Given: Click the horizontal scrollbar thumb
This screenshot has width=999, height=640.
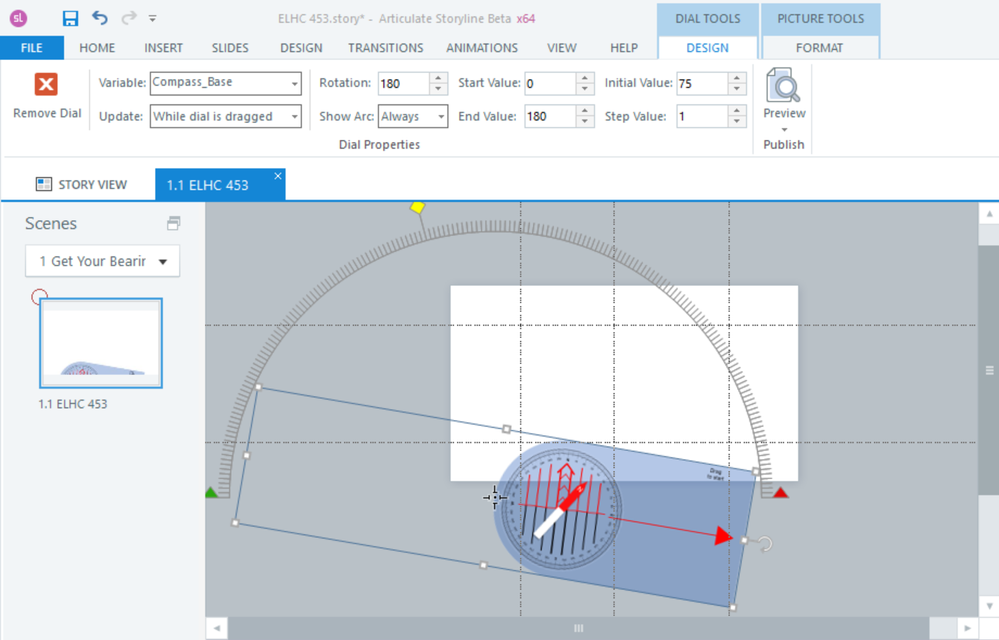Looking at the screenshot, I should click(x=578, y=628).
